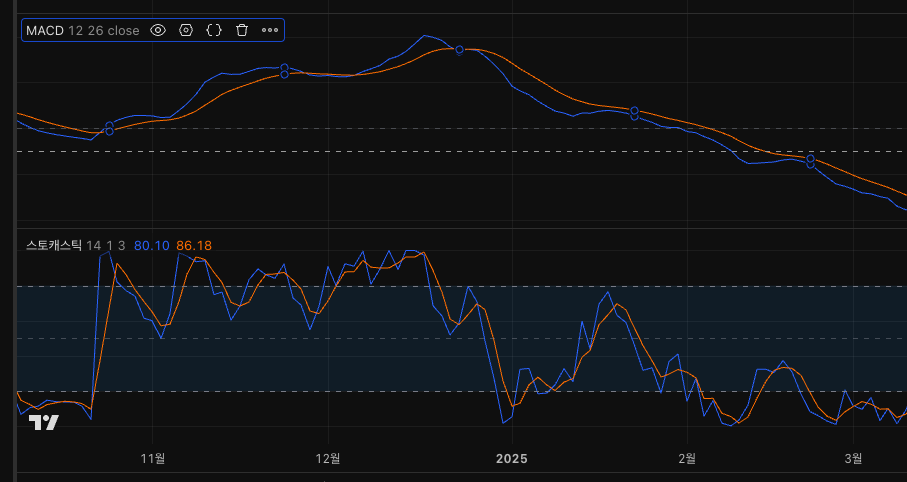
Task: Select the MACD 12 26 close legend label
Action: (x=83, y=31)
